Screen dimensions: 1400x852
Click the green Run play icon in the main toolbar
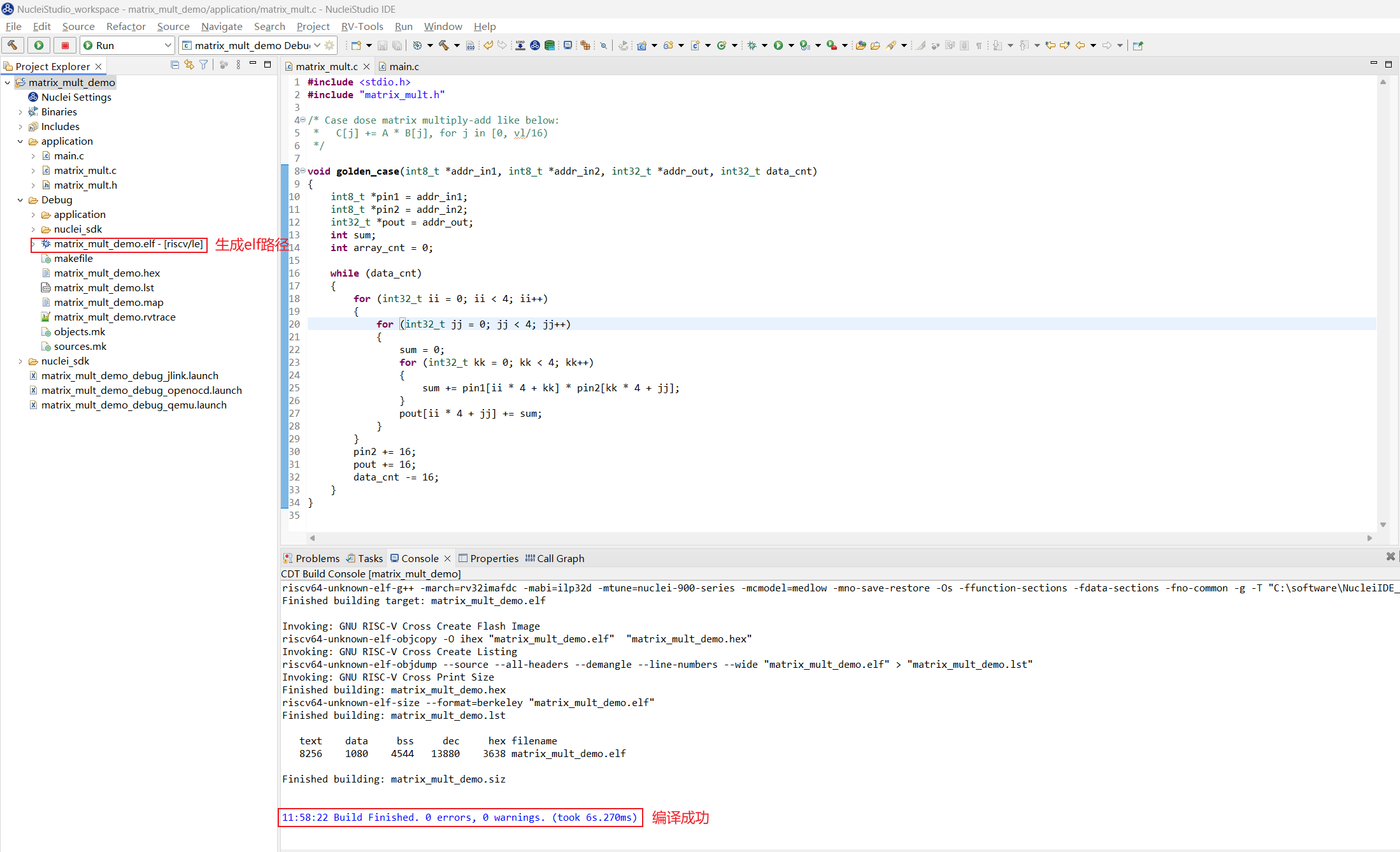(778, 45)
